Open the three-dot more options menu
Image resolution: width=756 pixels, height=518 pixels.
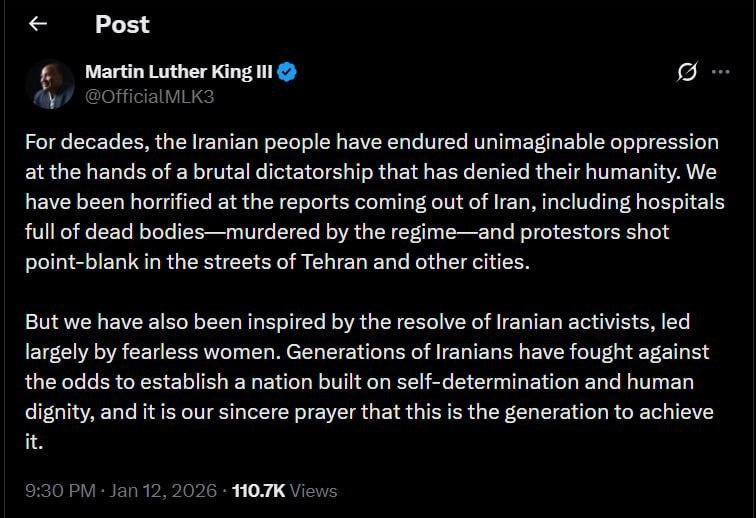pyautogui.click(x=720, y=72)
